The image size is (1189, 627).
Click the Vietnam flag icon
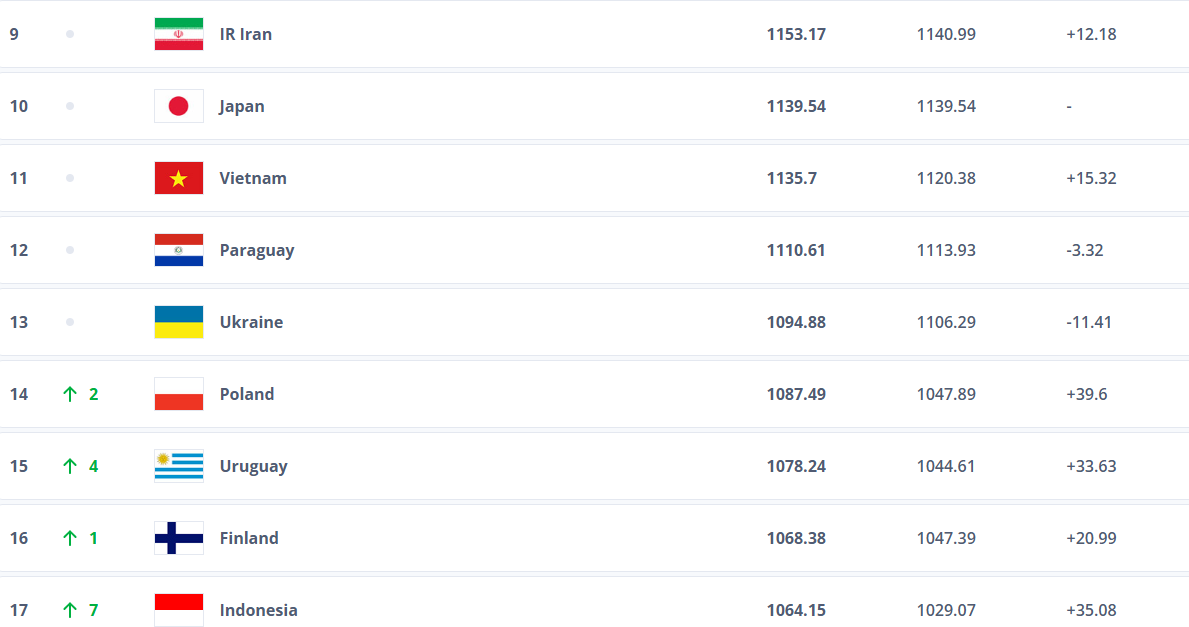click(179, 178)
